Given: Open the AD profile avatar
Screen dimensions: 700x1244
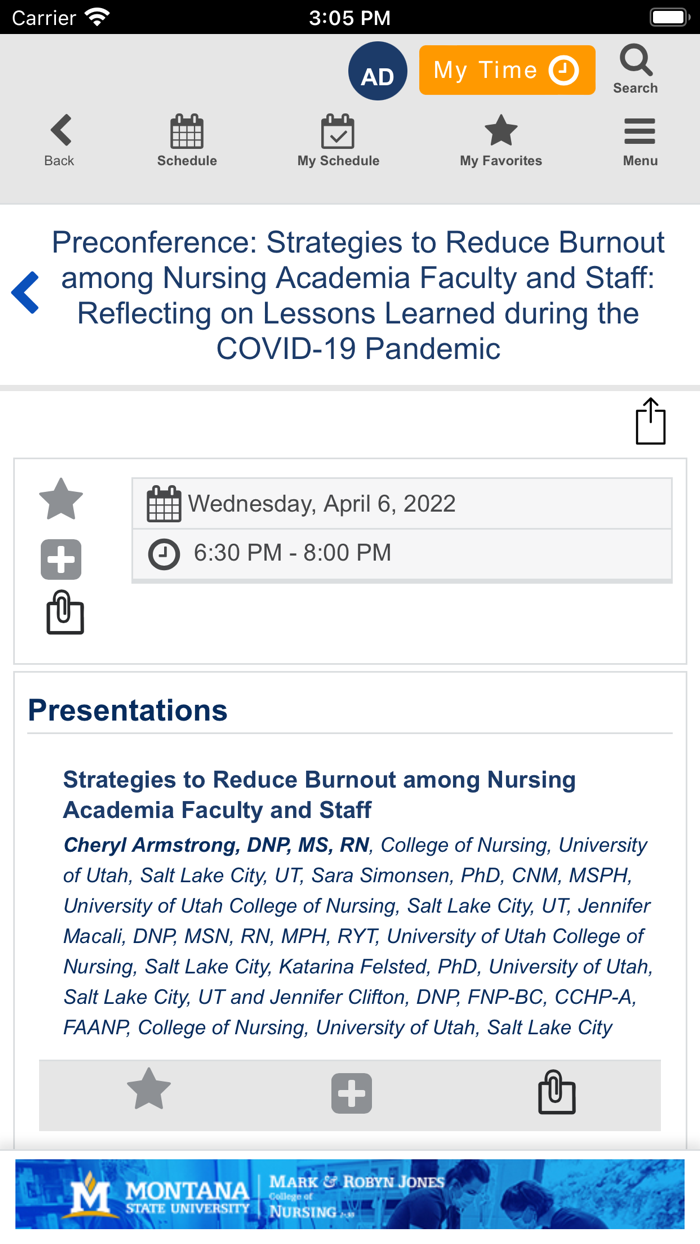Looking at the screenshot, I should click(x=377, y=72).
